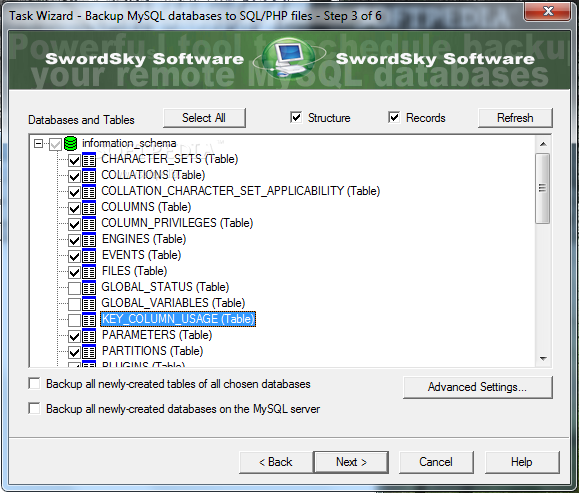This screenshot has width=579, height=493.
Task: Uncheck the EVENTS table checkbox
Action: pyautogui.click(x=74, y=256)
